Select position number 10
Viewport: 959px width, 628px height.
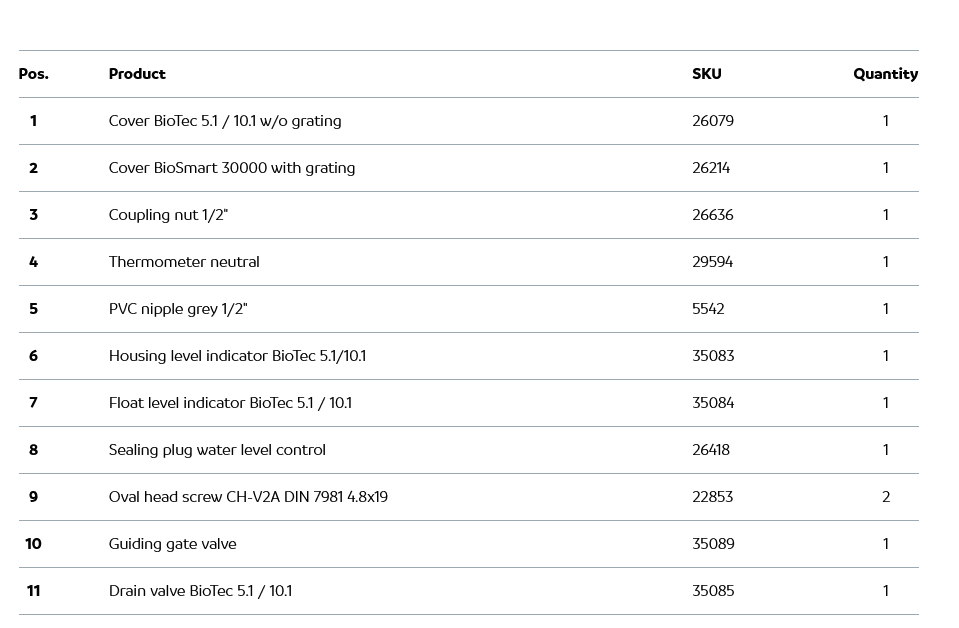pos(33,544)
